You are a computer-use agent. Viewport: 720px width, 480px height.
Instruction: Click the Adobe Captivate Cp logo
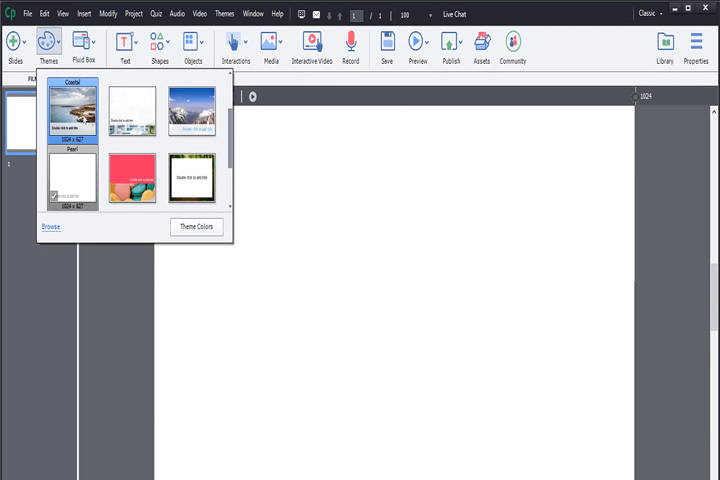coord(10,13)
